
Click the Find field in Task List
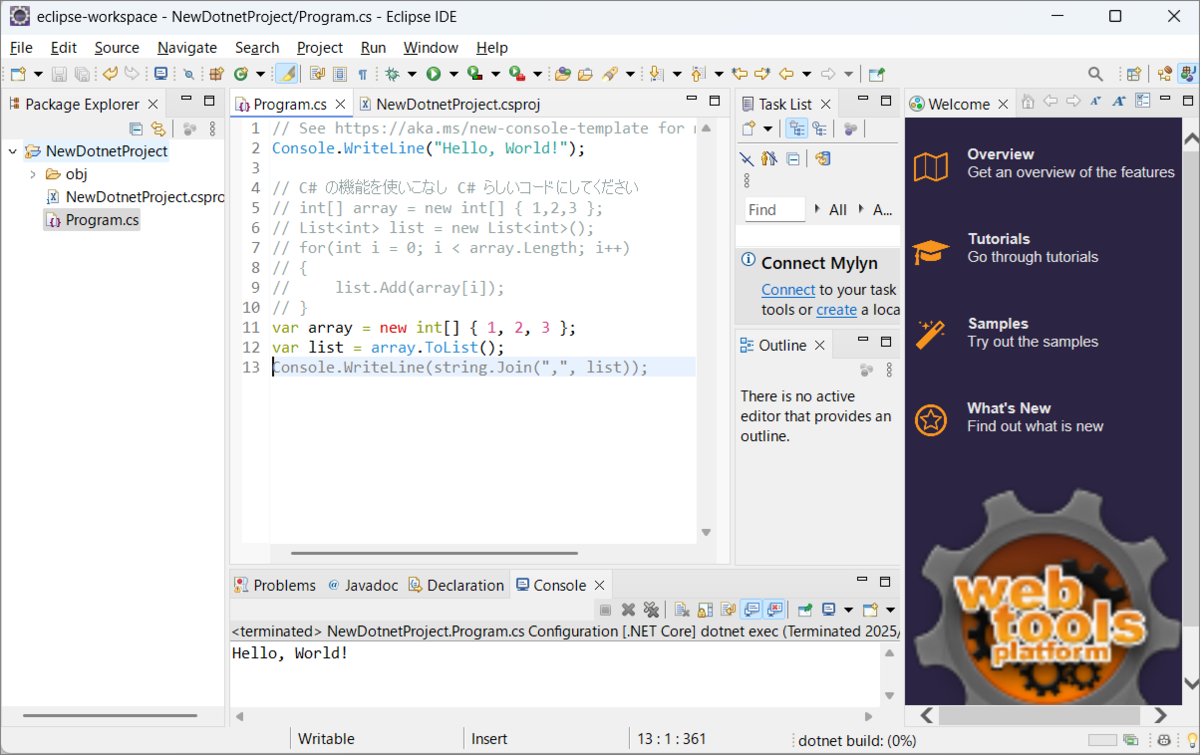point(775,210)
